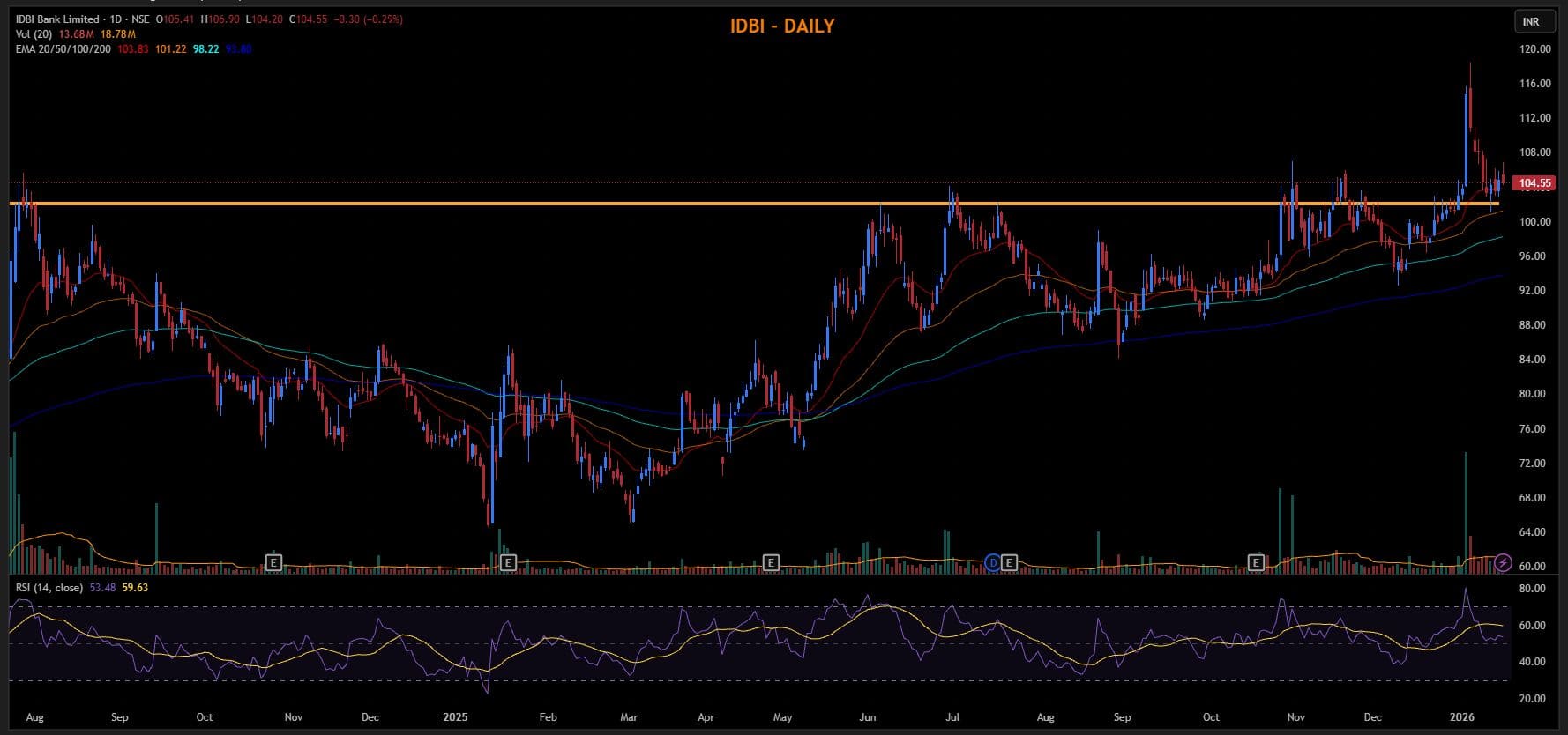Image resolution: width=1568 pixels, height=735 pixels.
Task: Click the 20.00 label on the RSI axis
Action: 1533,699
